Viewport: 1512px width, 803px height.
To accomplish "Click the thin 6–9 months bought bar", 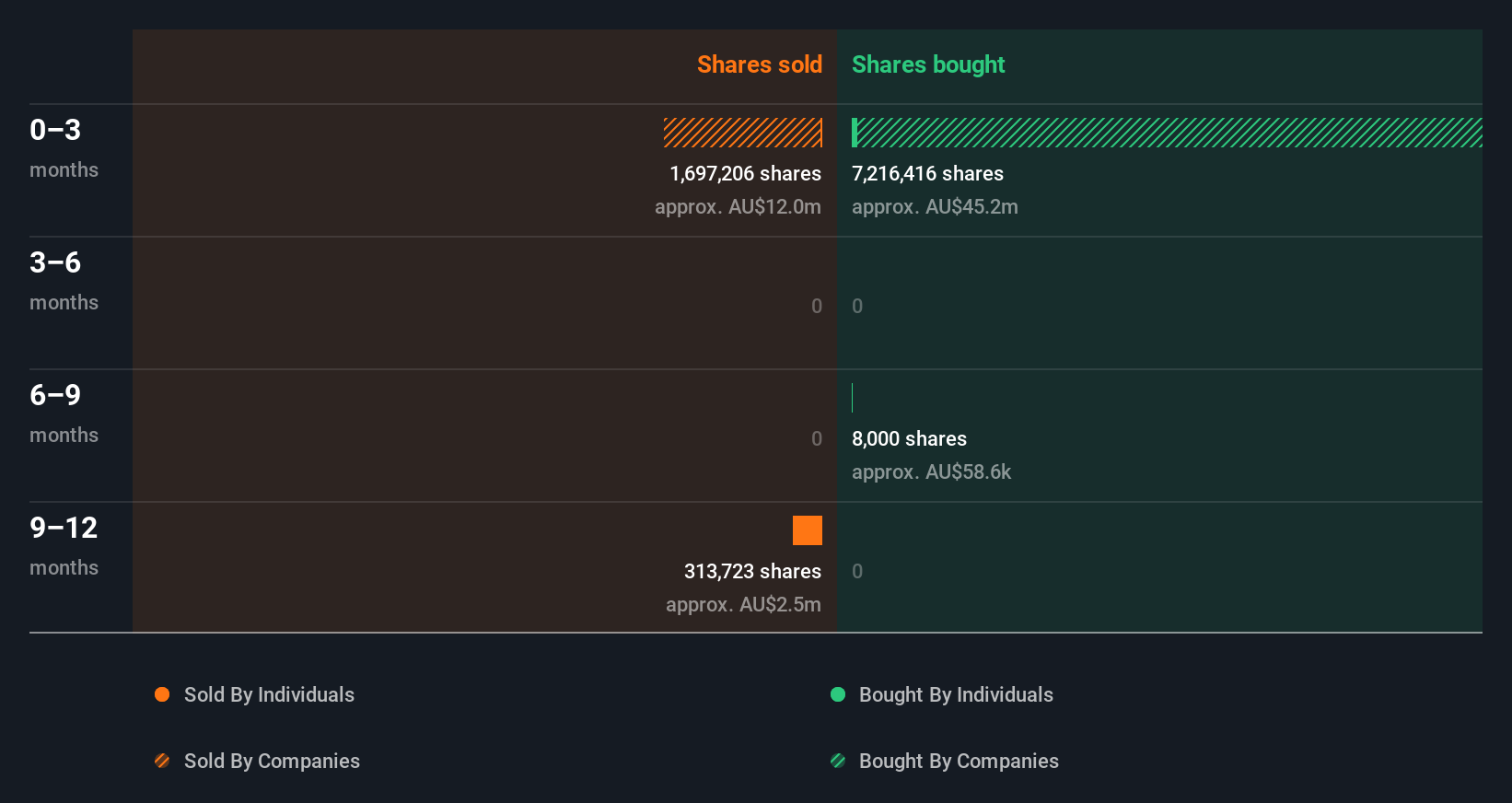I will pos(853,398).
